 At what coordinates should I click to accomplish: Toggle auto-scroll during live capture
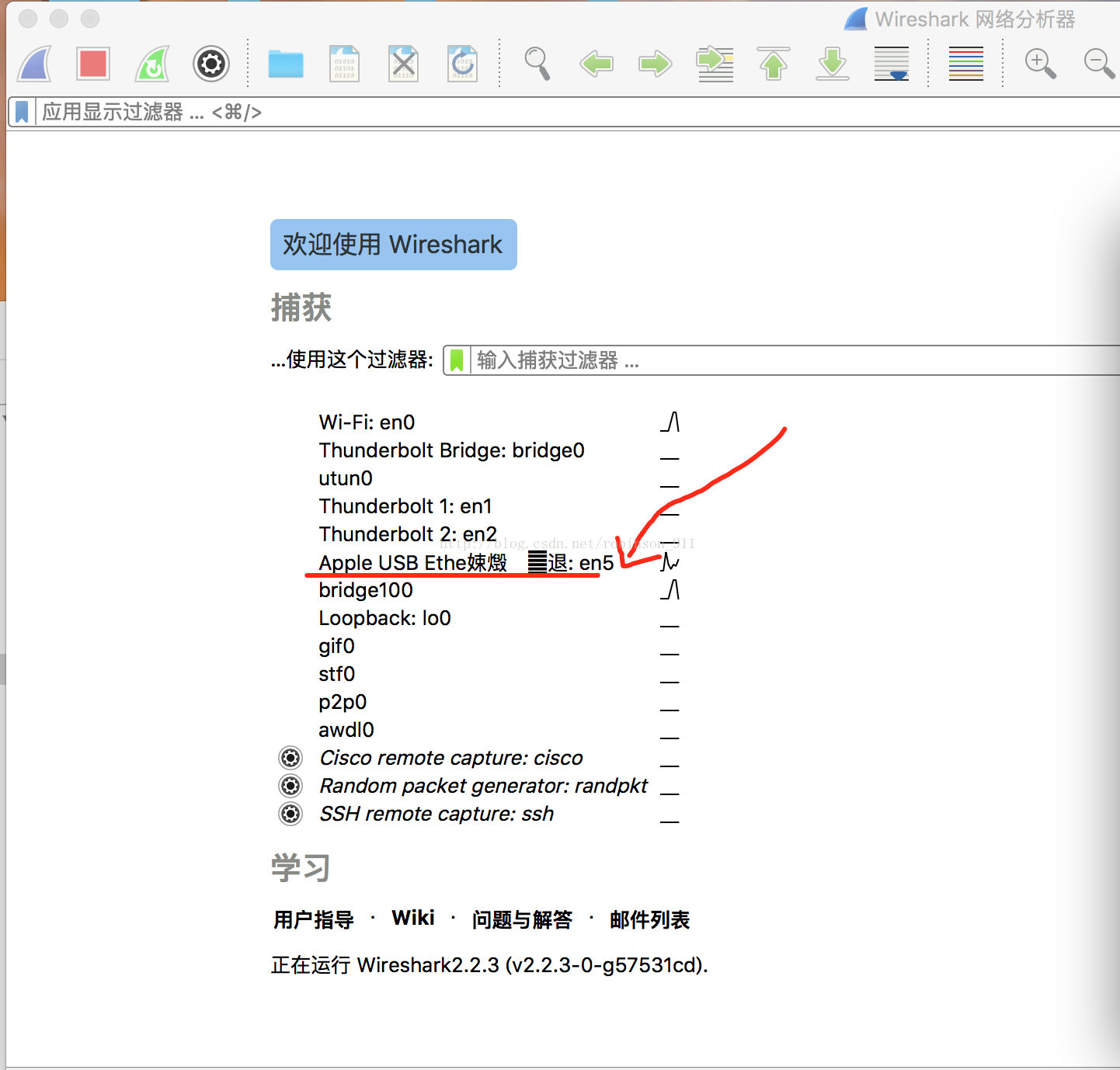coord(892,64)
